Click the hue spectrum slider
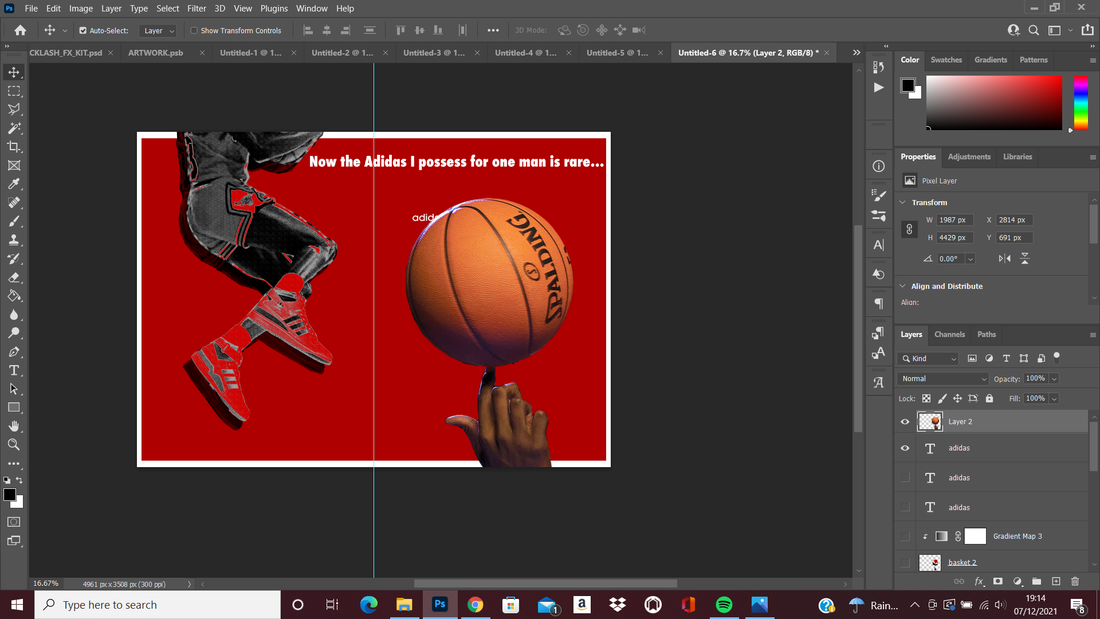Image resolution: width=1100 pixels, height=619 pixels. 1081,102
